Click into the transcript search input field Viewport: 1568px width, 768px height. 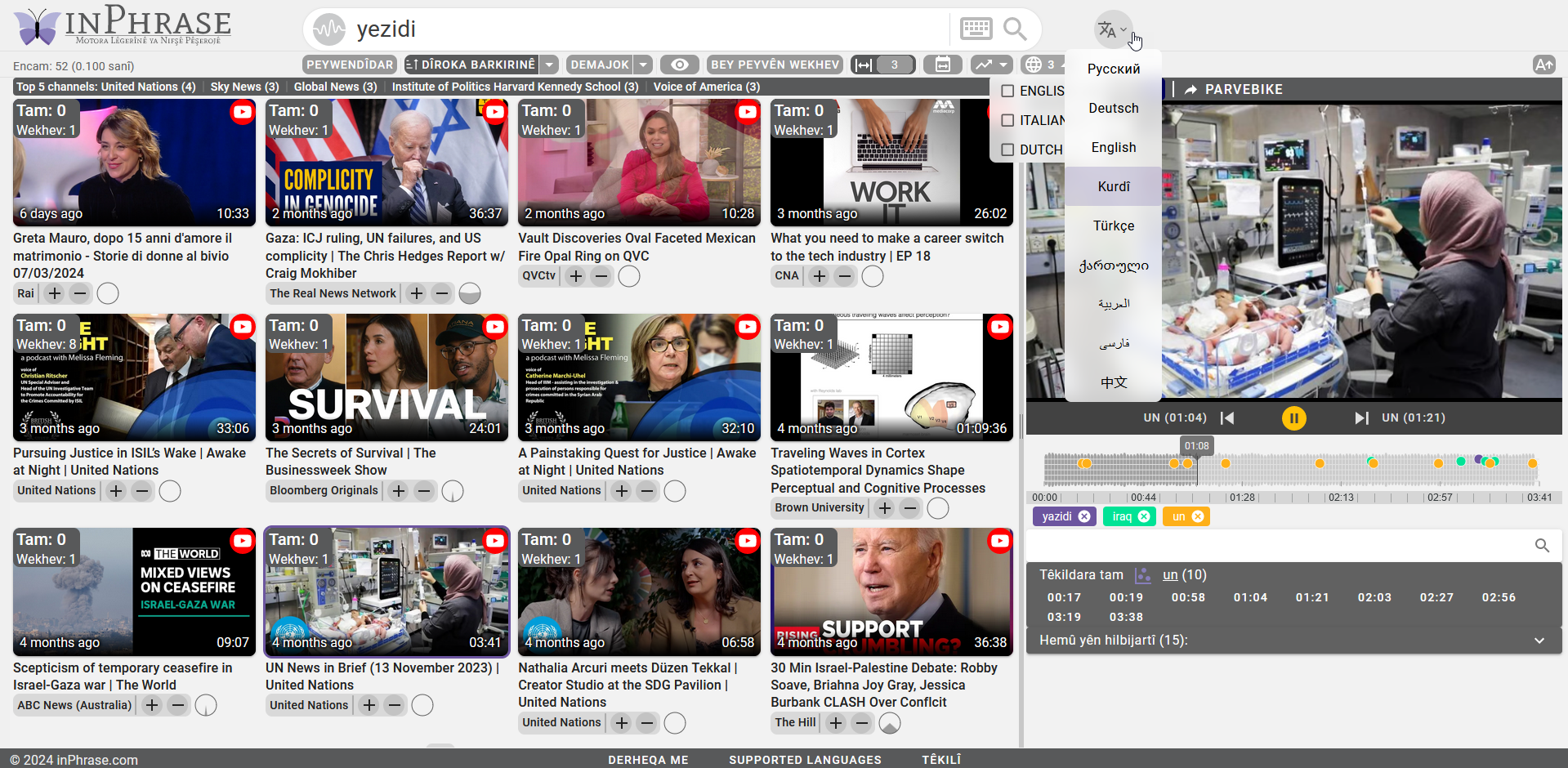1279,545
